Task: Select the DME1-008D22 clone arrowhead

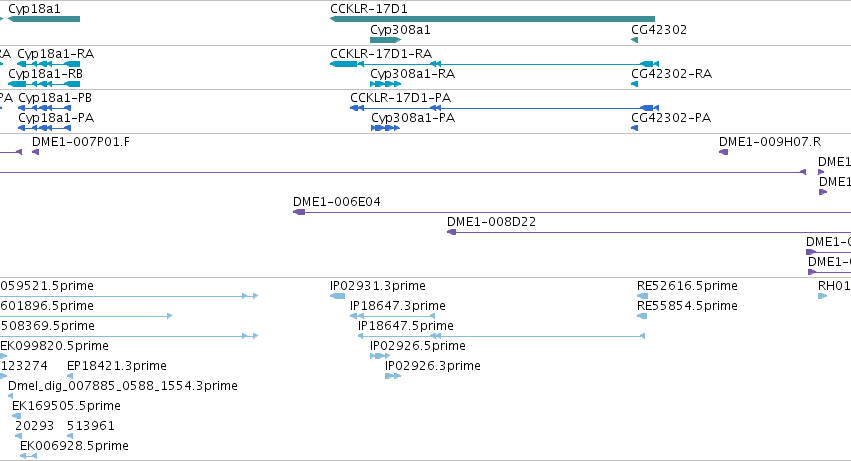Action: [x=451, y=232]
